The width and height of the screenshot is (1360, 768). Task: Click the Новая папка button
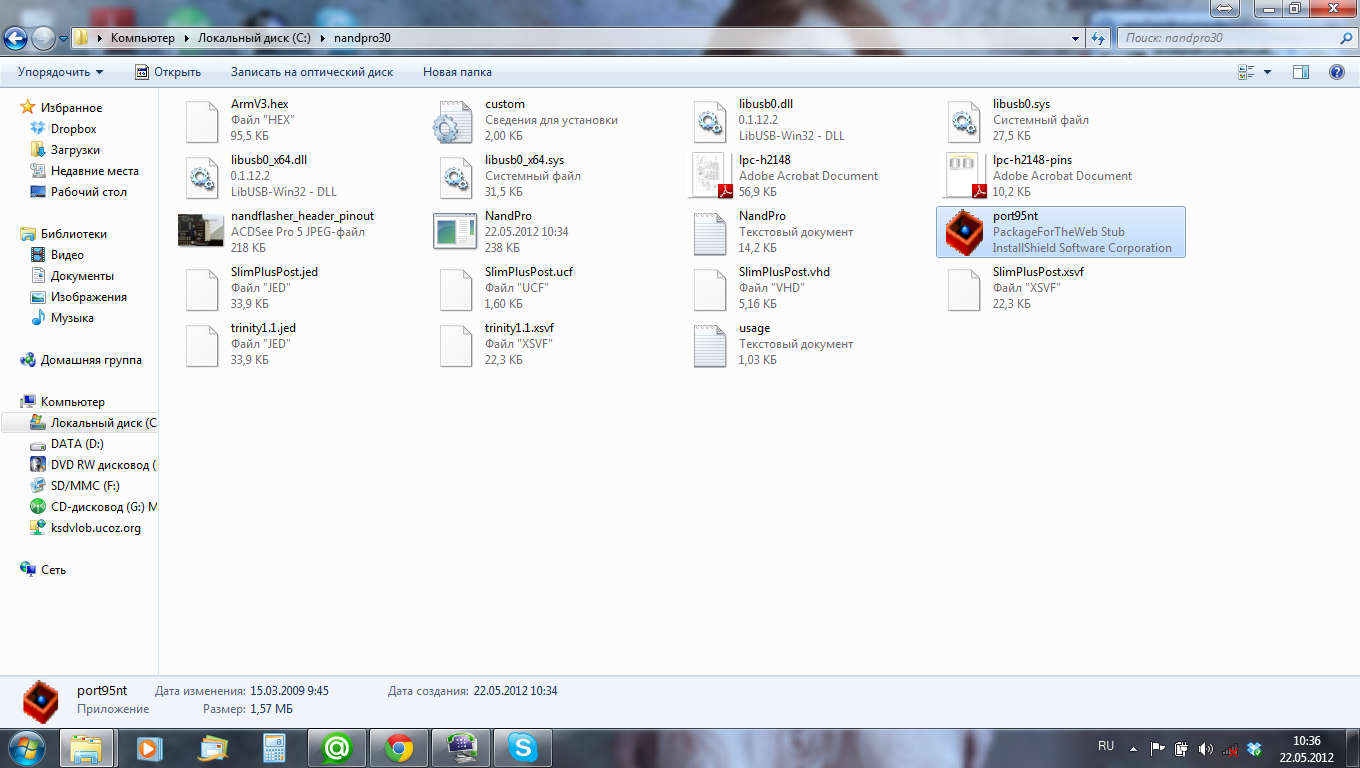pyautogui.click(x=457, y=72)
